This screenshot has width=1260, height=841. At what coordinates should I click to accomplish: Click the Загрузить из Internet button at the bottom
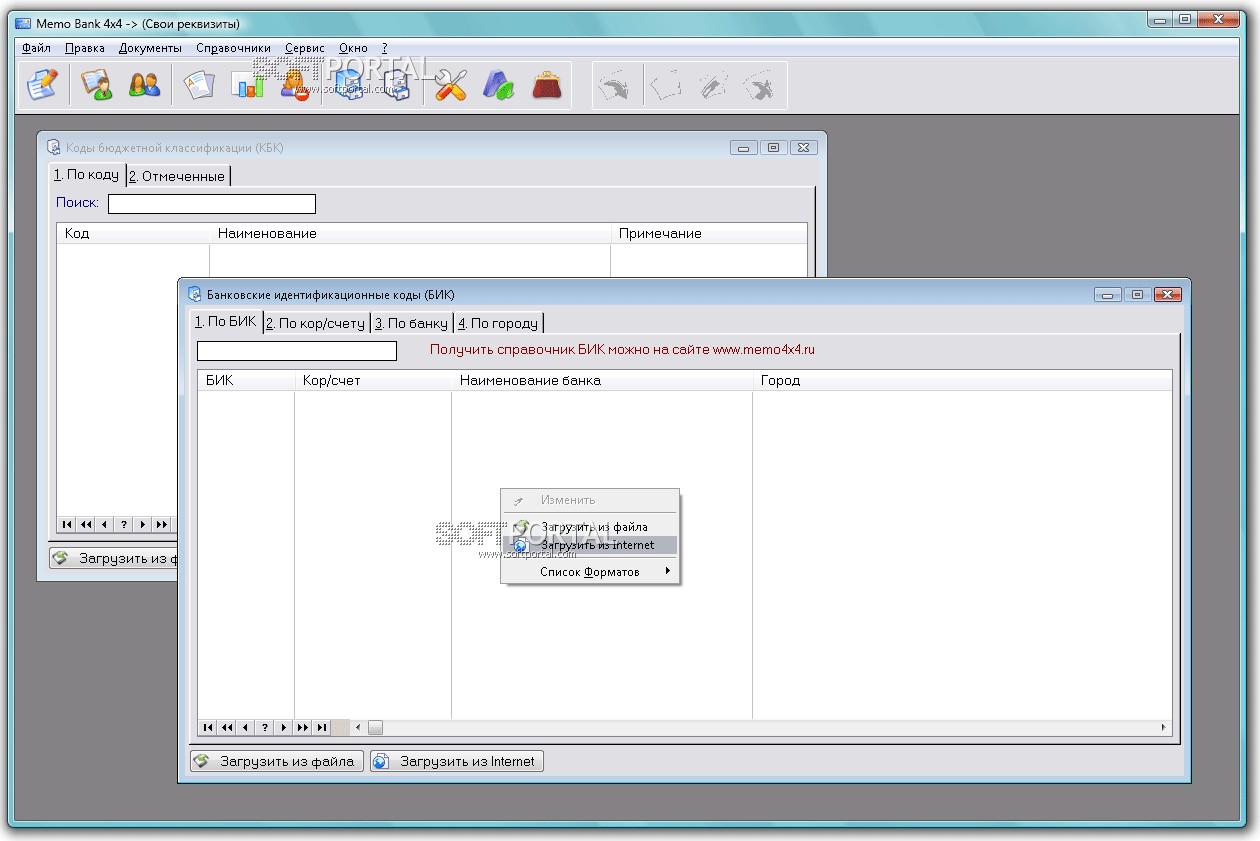pyautogui.click(x=457, y=761)
